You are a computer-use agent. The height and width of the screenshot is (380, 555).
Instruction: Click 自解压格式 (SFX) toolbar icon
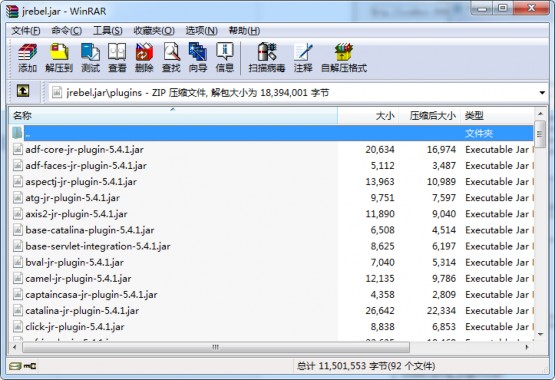pyautogui.click(x=344, y=57)
